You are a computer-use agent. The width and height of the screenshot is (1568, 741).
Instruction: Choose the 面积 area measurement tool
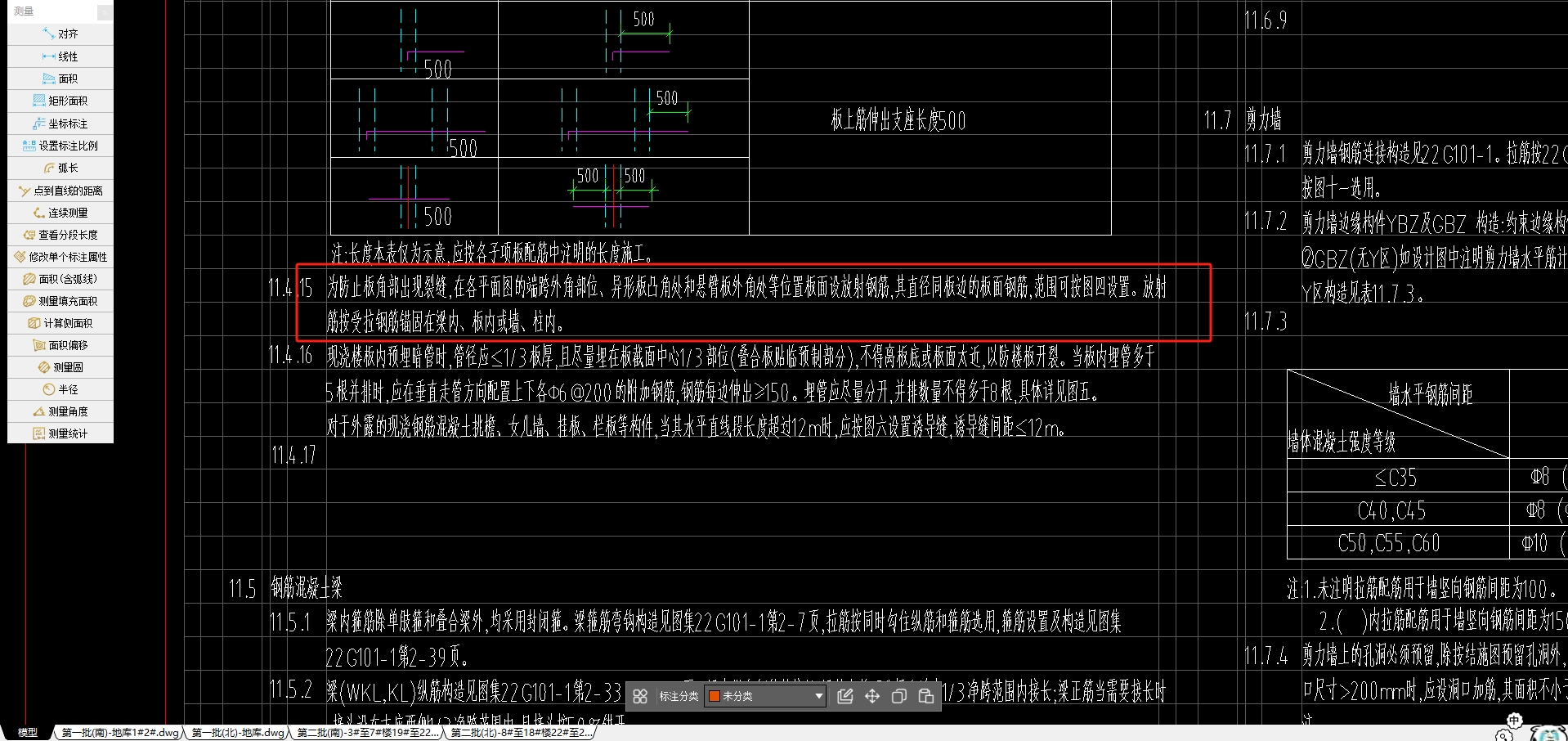(x=61, y=79)
